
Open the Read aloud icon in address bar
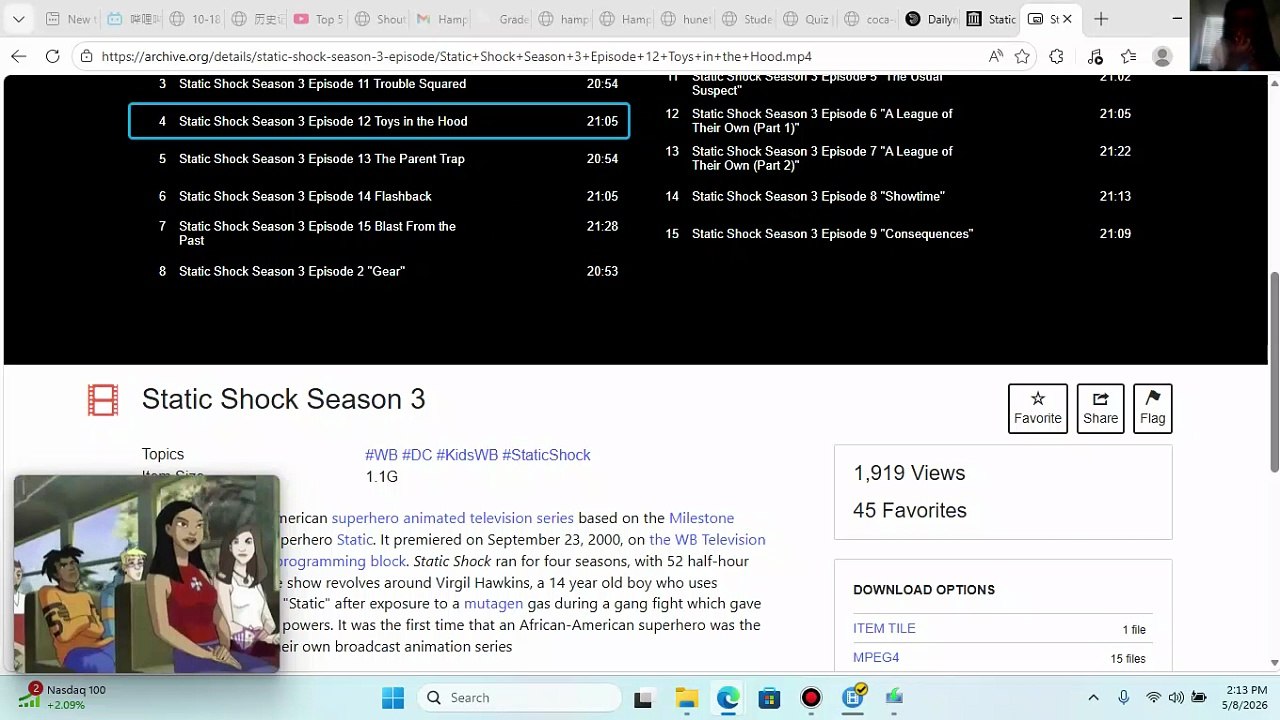(995, 57)
